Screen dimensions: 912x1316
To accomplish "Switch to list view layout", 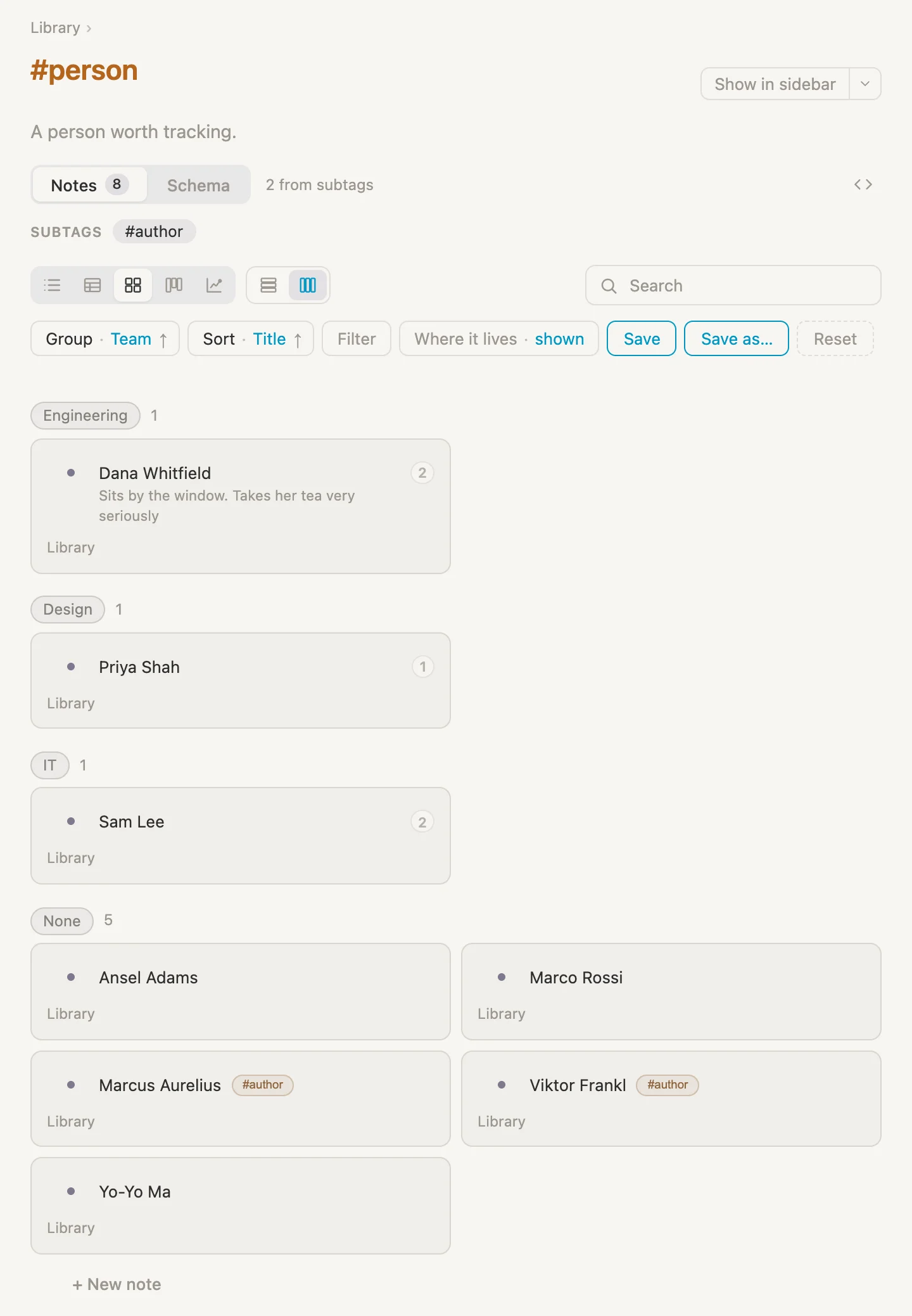I will pos(52,285).
